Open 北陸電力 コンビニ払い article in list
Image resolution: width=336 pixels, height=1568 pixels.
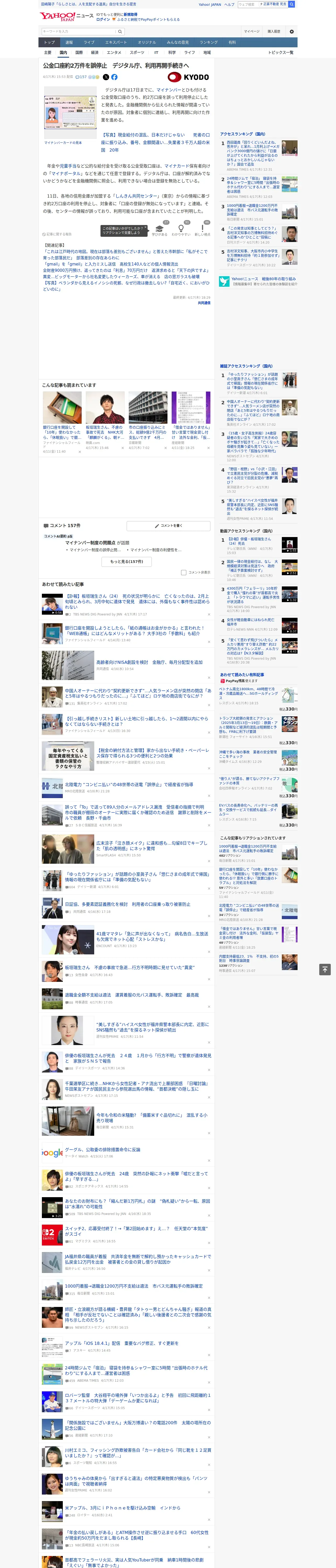pos(129,785)
